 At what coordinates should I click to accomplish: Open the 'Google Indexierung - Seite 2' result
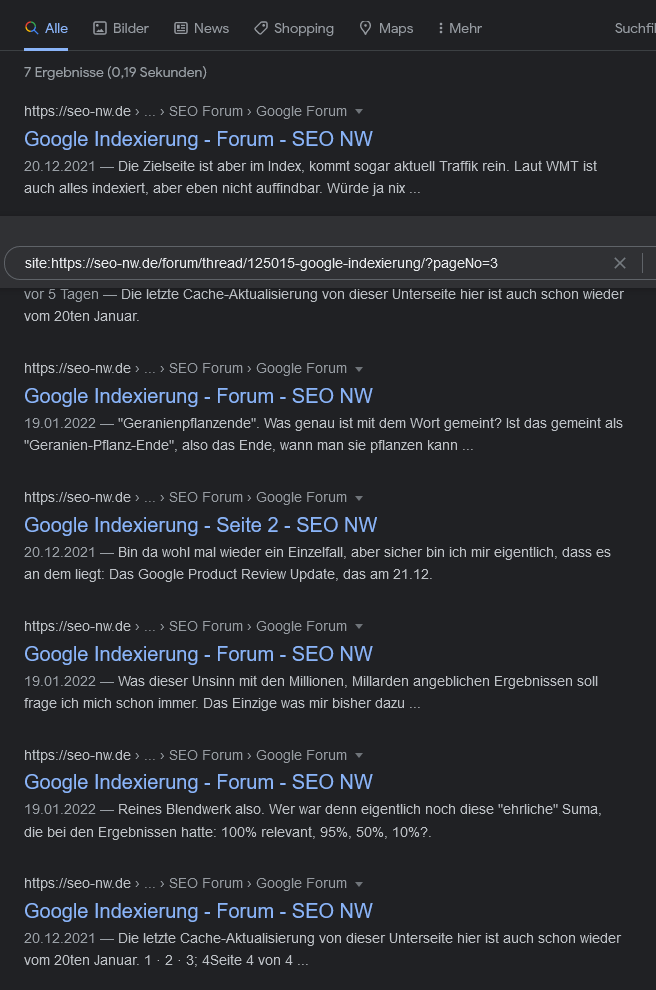(x=200, y=525)
